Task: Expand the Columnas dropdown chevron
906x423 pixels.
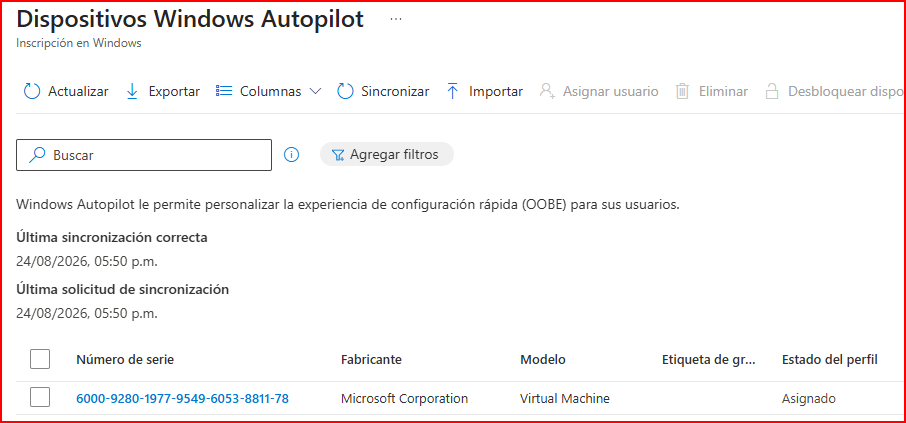Action: click(315, 91)
